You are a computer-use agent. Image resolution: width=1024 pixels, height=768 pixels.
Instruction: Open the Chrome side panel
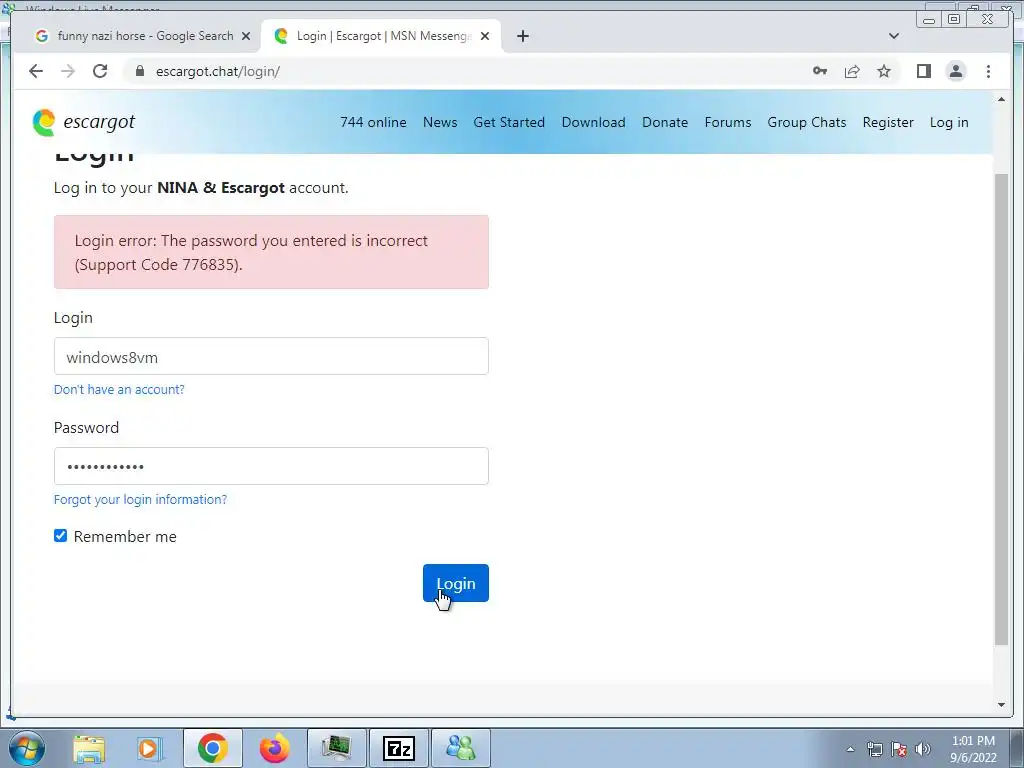point(923,71)
